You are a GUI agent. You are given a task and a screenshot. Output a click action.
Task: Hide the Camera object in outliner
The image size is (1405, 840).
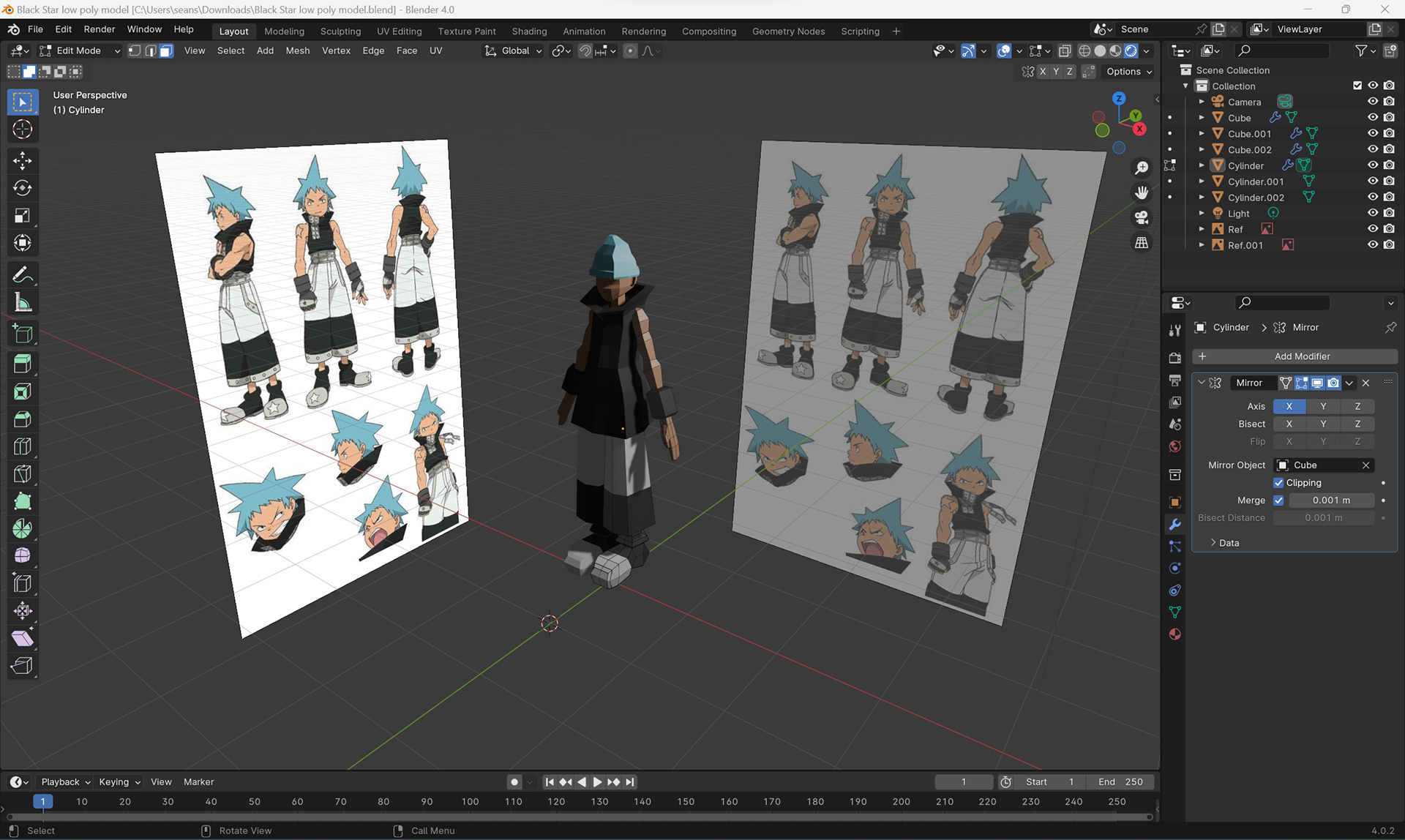tap(1373, 102)
